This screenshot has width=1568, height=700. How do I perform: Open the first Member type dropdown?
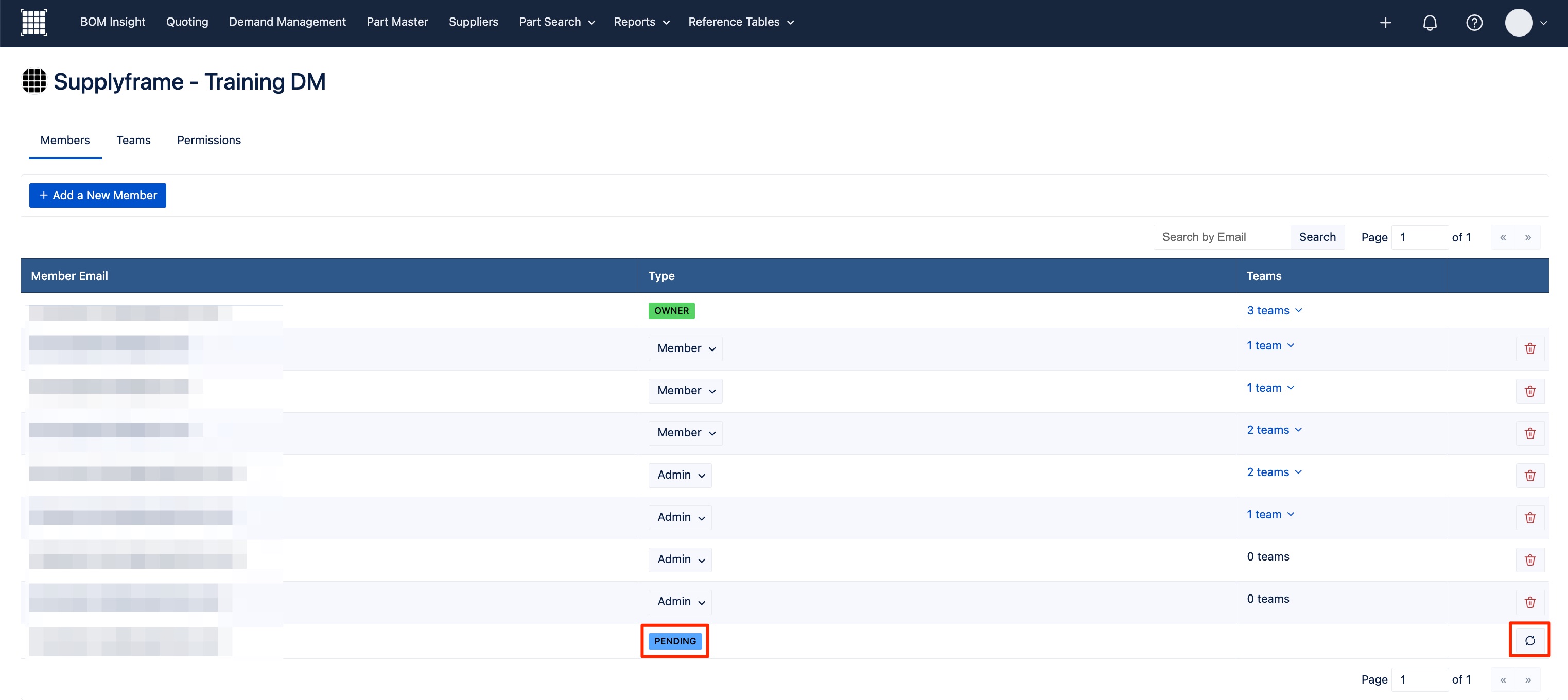pyautogui.click(x=685, y=349)
